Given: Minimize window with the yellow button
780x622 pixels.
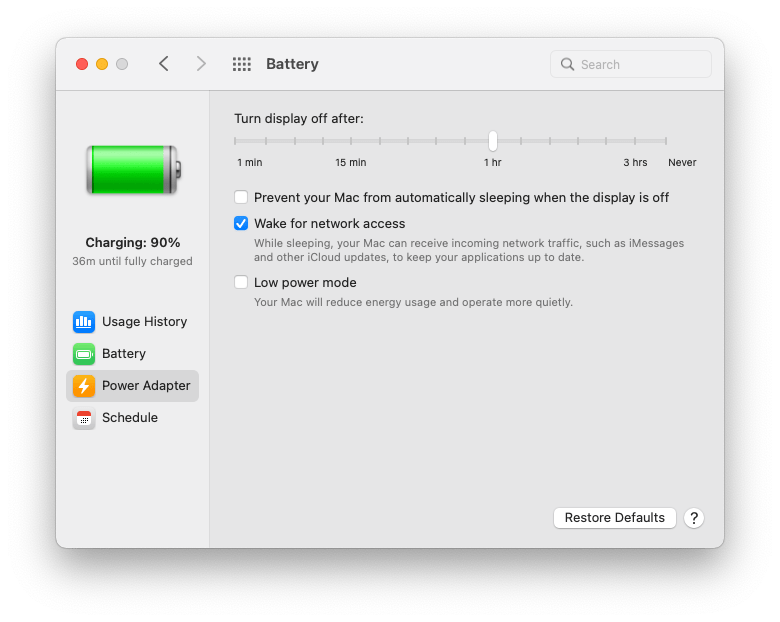Looking at the screenshot, I should (x=102, y=64).
